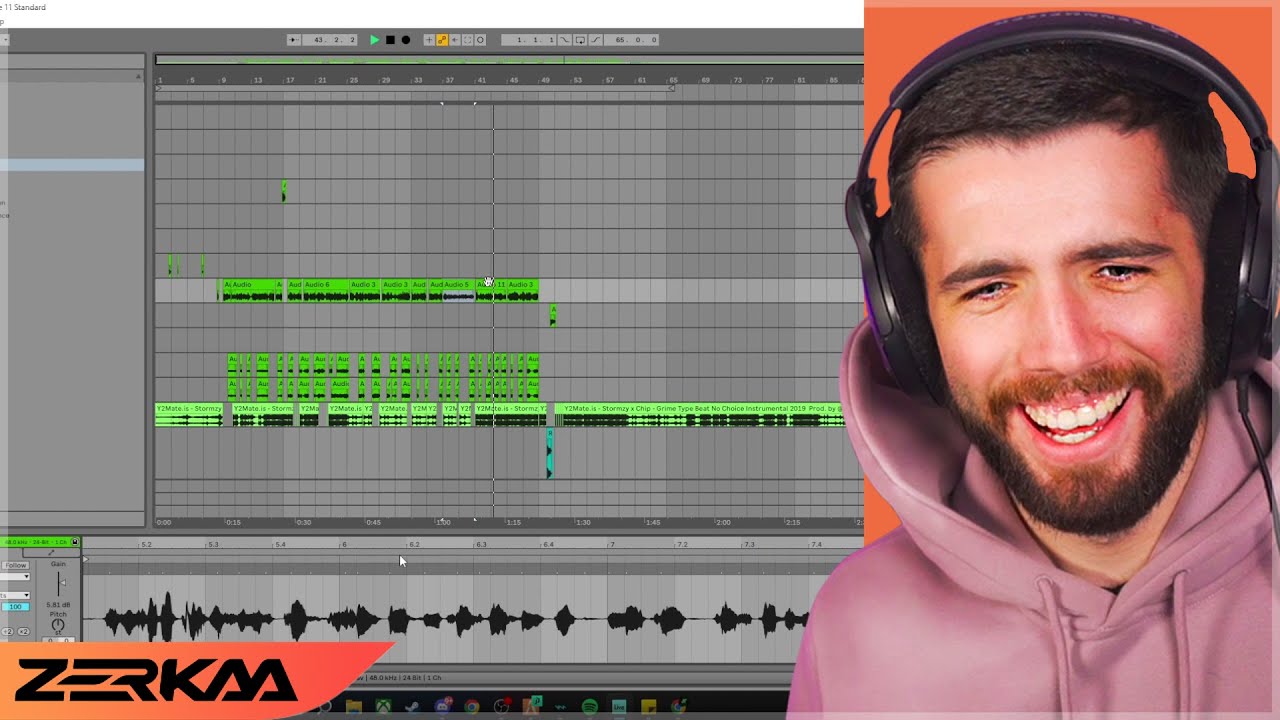Click the 0:15 mark on the time ruler
This screenshot has height=720, width=1280.
pos(233,522)
